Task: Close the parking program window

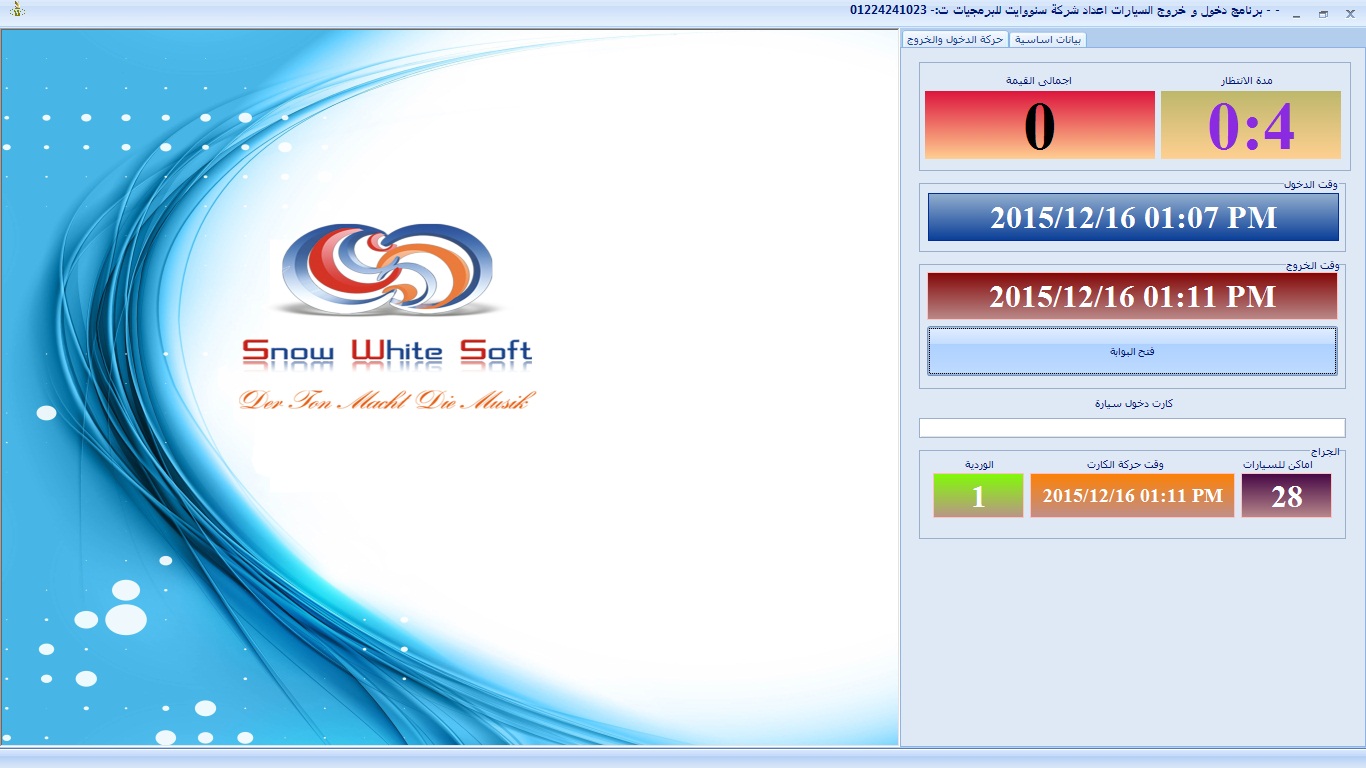Action: [1349, 14]
